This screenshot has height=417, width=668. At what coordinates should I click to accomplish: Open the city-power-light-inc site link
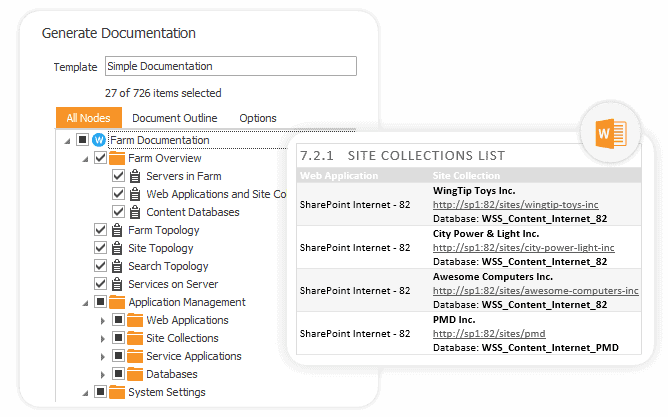(524, 248)
